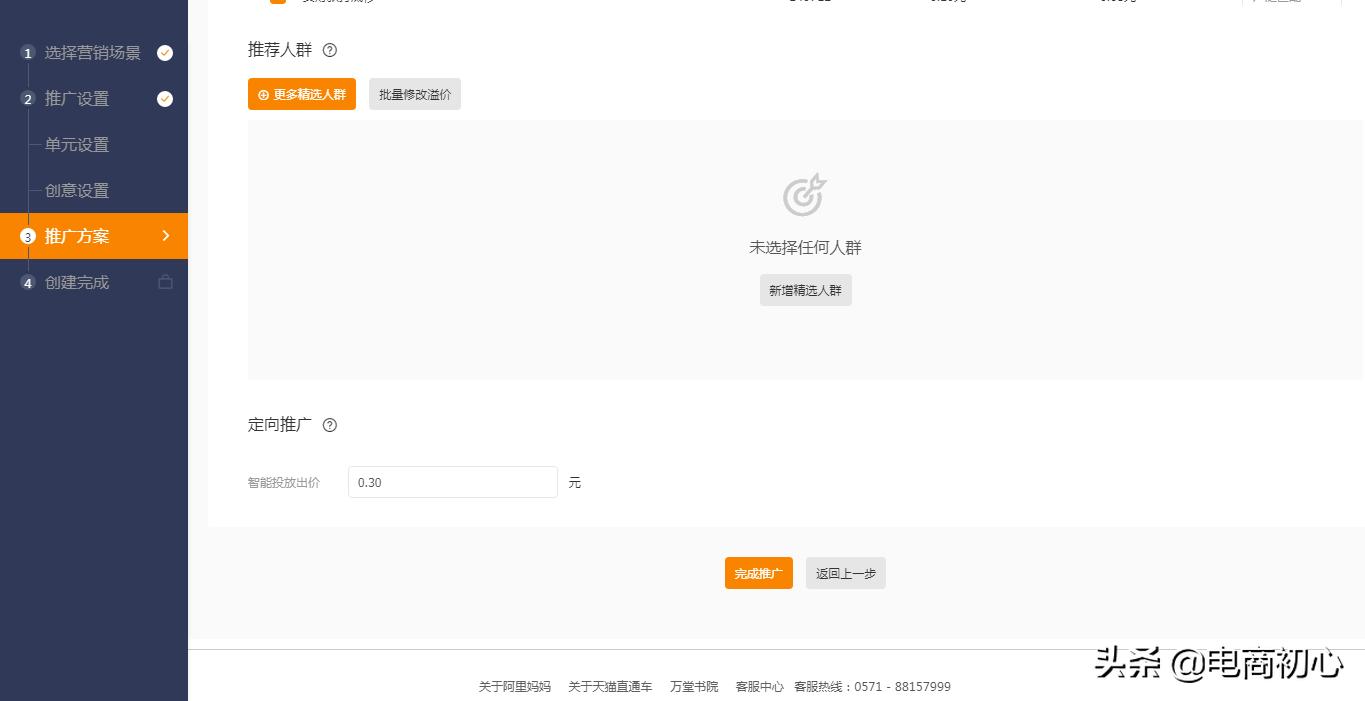
Task: Open the 定向推广 help question mark icon
Action: pyautogui.click(x=329, y=425)
